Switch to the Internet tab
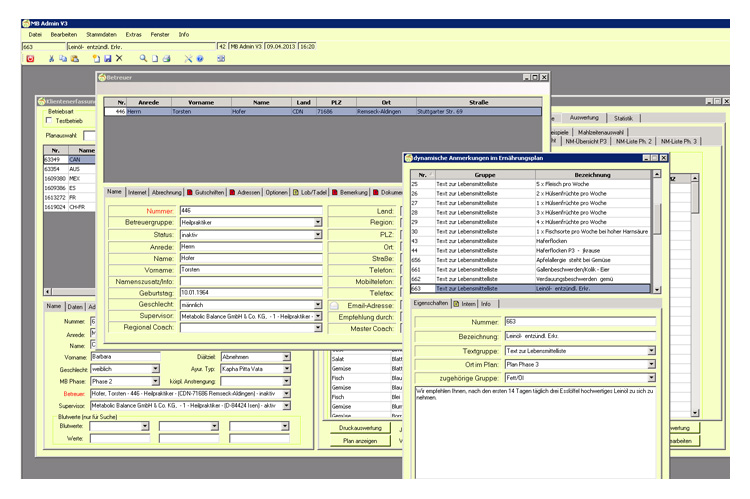This screenshot has width=750, height=499. coord(137,192)
